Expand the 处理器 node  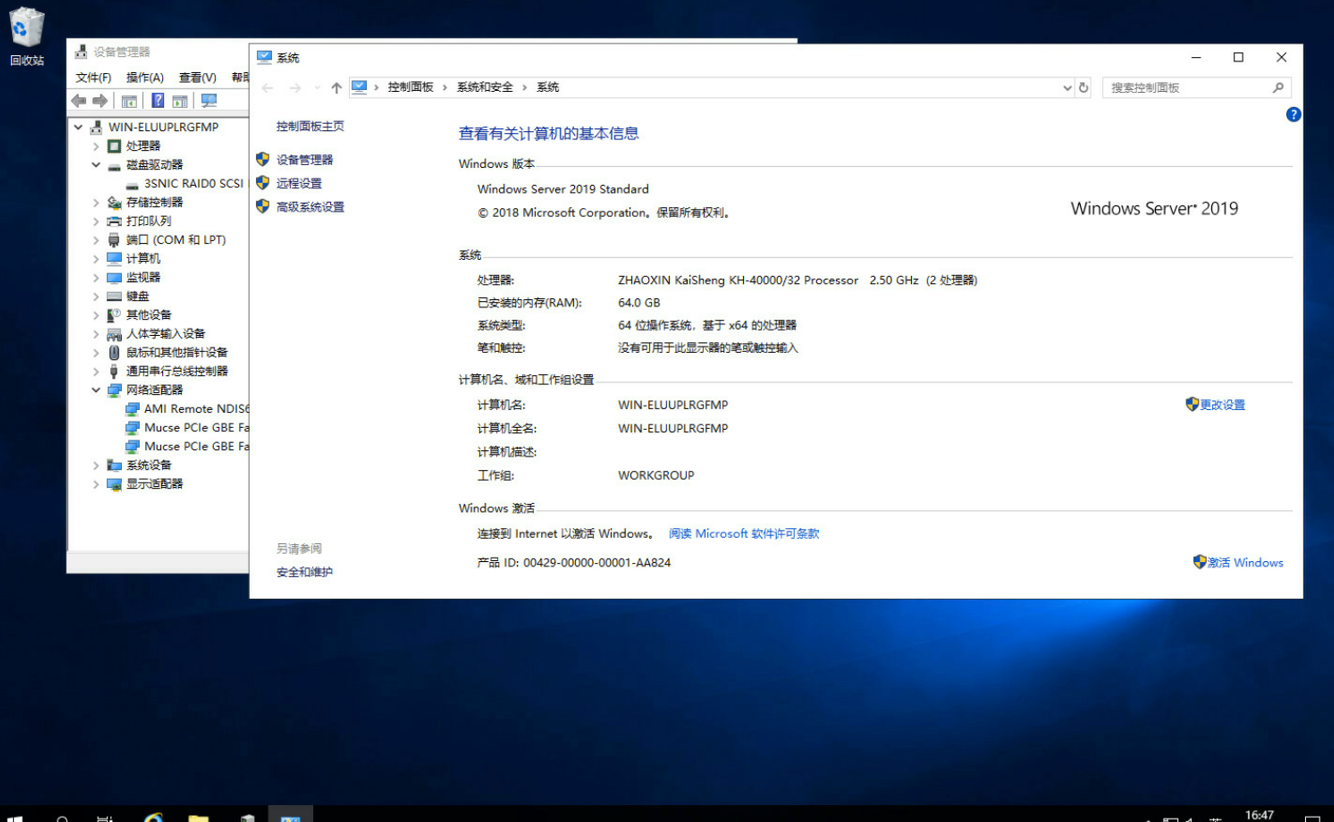96,146
